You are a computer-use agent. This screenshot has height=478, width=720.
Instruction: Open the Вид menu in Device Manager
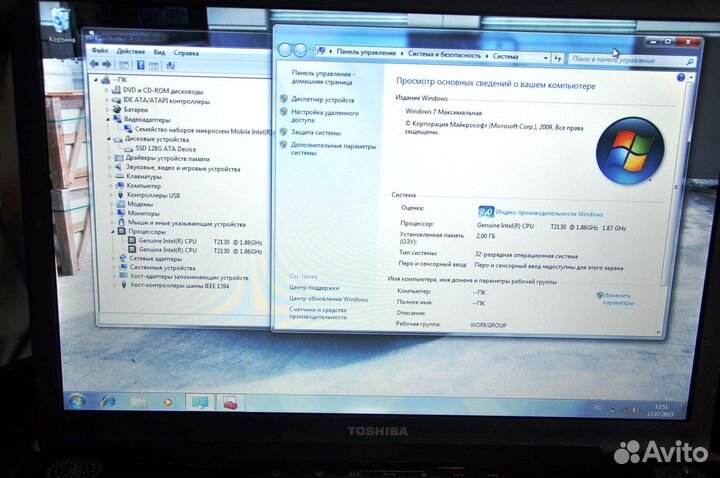coord(159,52)
